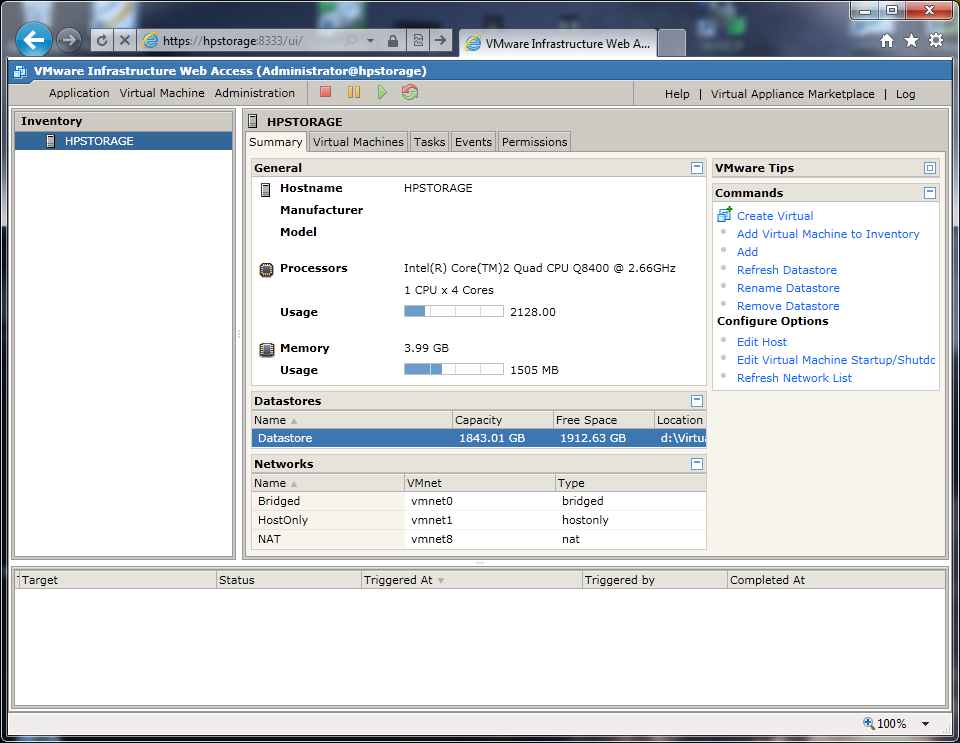Collapse the Networks panel
This screenshot has height=743, width=960.
697,464
